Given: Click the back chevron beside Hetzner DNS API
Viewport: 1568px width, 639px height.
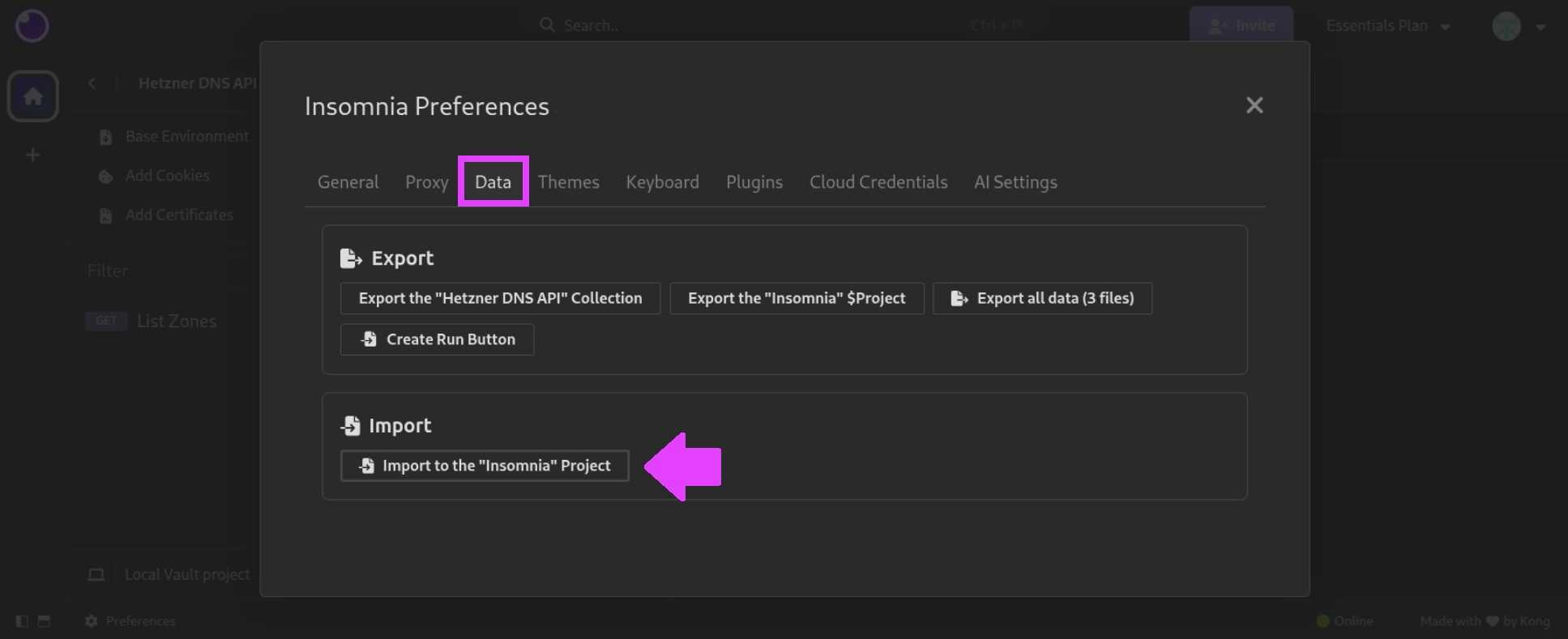Looking at the screenshot, I should coord(92,83).
